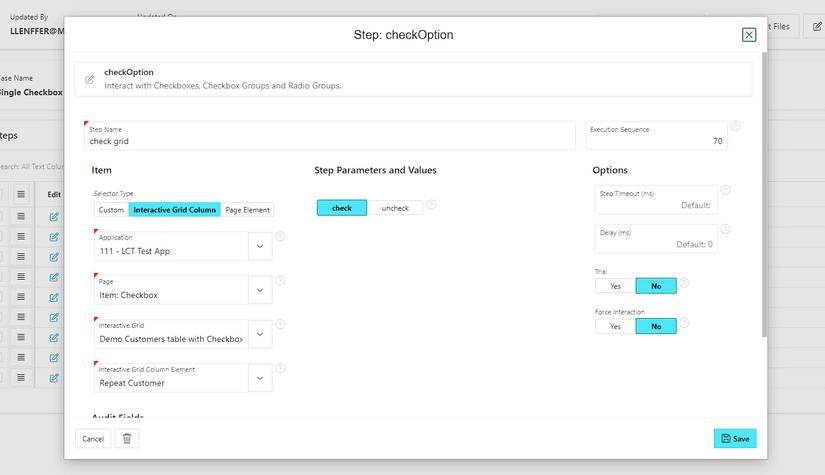This screenshot has height=475, width=825.
Task: Choose Interactive Grid Column selector type
Action: [175, 210]
